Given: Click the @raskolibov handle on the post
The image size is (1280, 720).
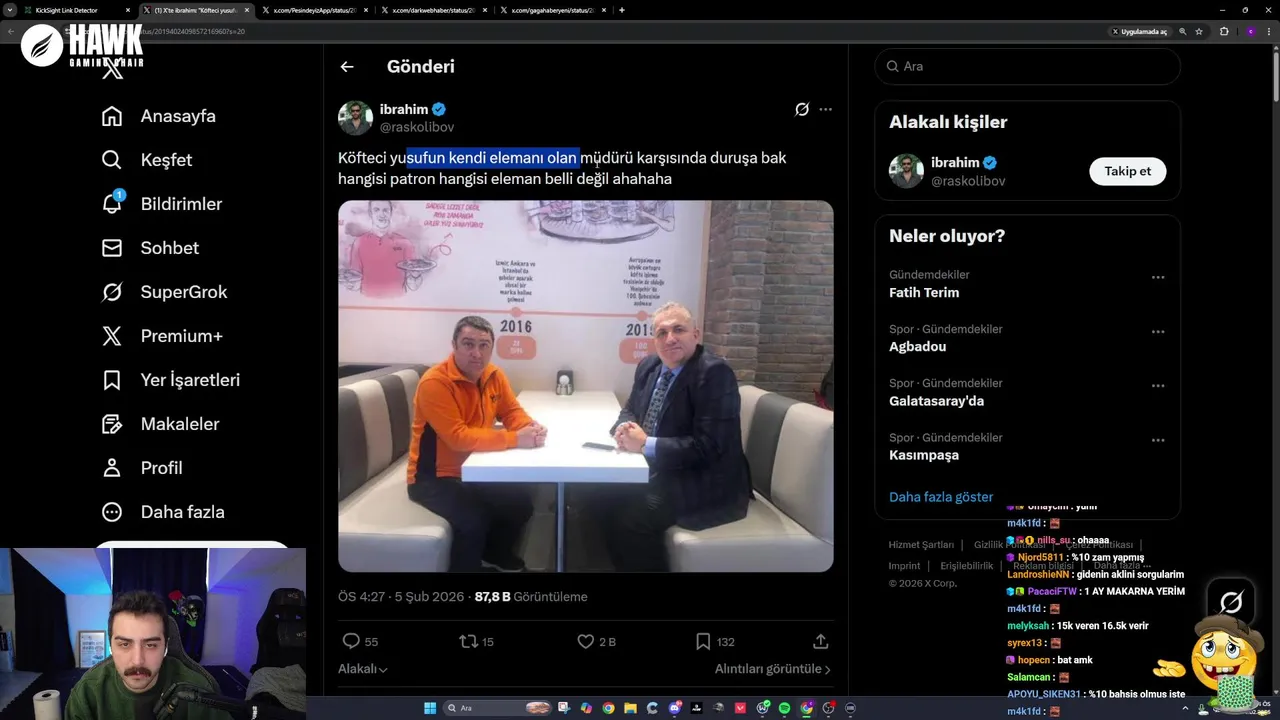Looking at the screenshot, I should point(417,127).
